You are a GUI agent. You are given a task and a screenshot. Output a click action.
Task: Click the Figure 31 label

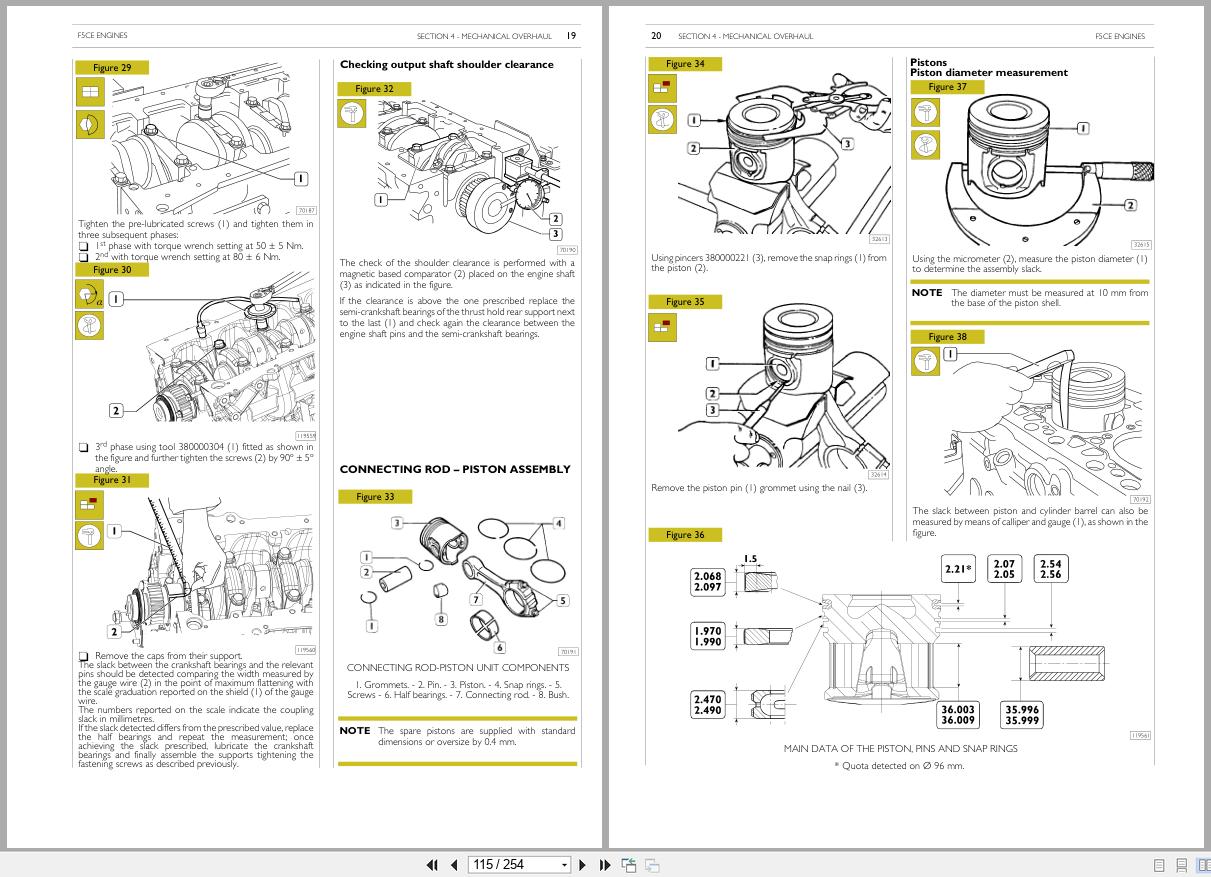[112, 480]
